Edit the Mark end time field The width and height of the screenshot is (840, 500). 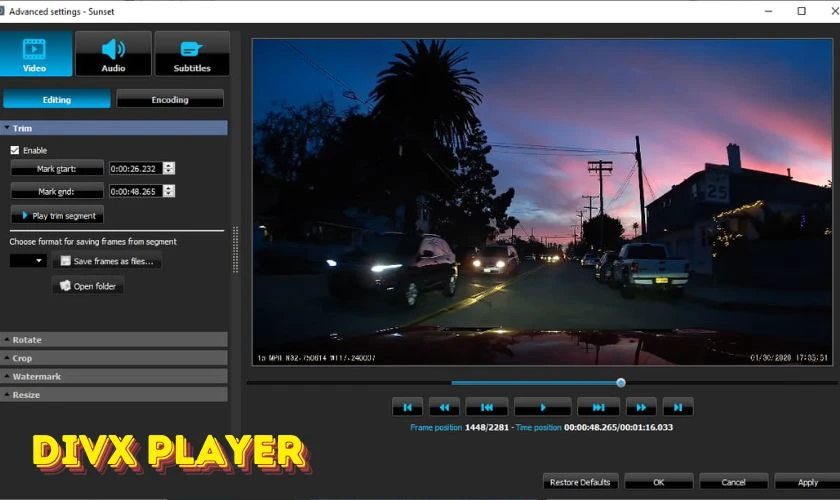[136, 191]
